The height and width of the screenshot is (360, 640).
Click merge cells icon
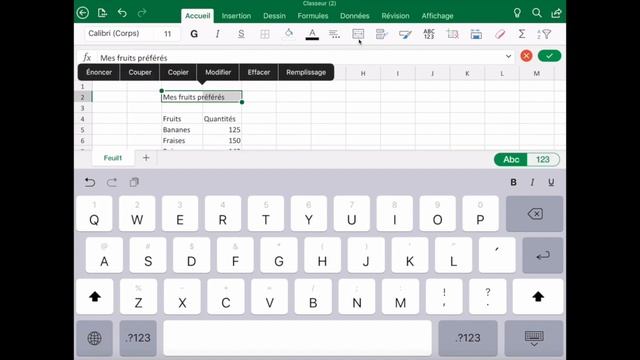click(x=358, y=34)
